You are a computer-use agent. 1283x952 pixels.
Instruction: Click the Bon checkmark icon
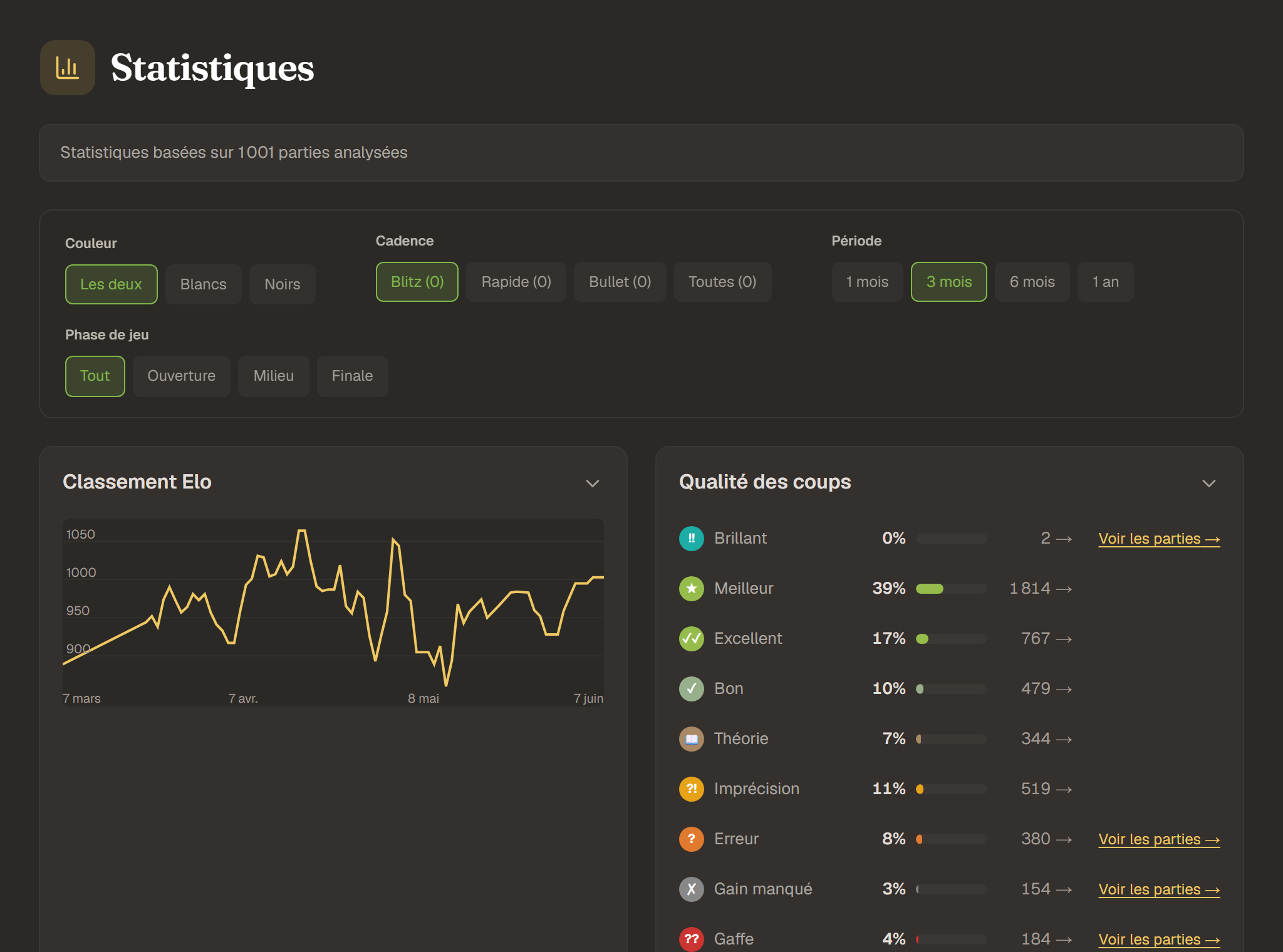pos(692,689)
